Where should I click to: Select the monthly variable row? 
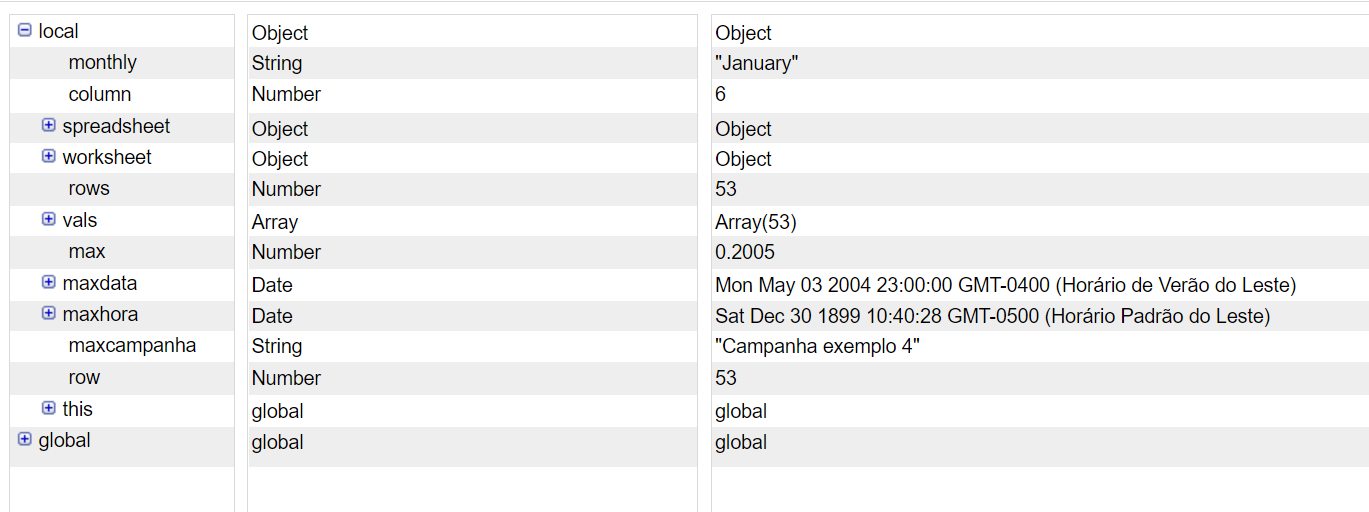tap(102, 63)
